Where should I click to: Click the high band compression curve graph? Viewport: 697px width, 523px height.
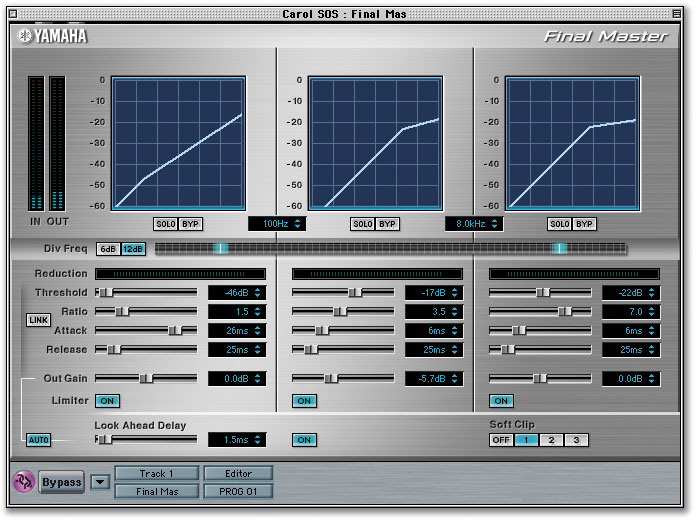(x=573, y=143)
